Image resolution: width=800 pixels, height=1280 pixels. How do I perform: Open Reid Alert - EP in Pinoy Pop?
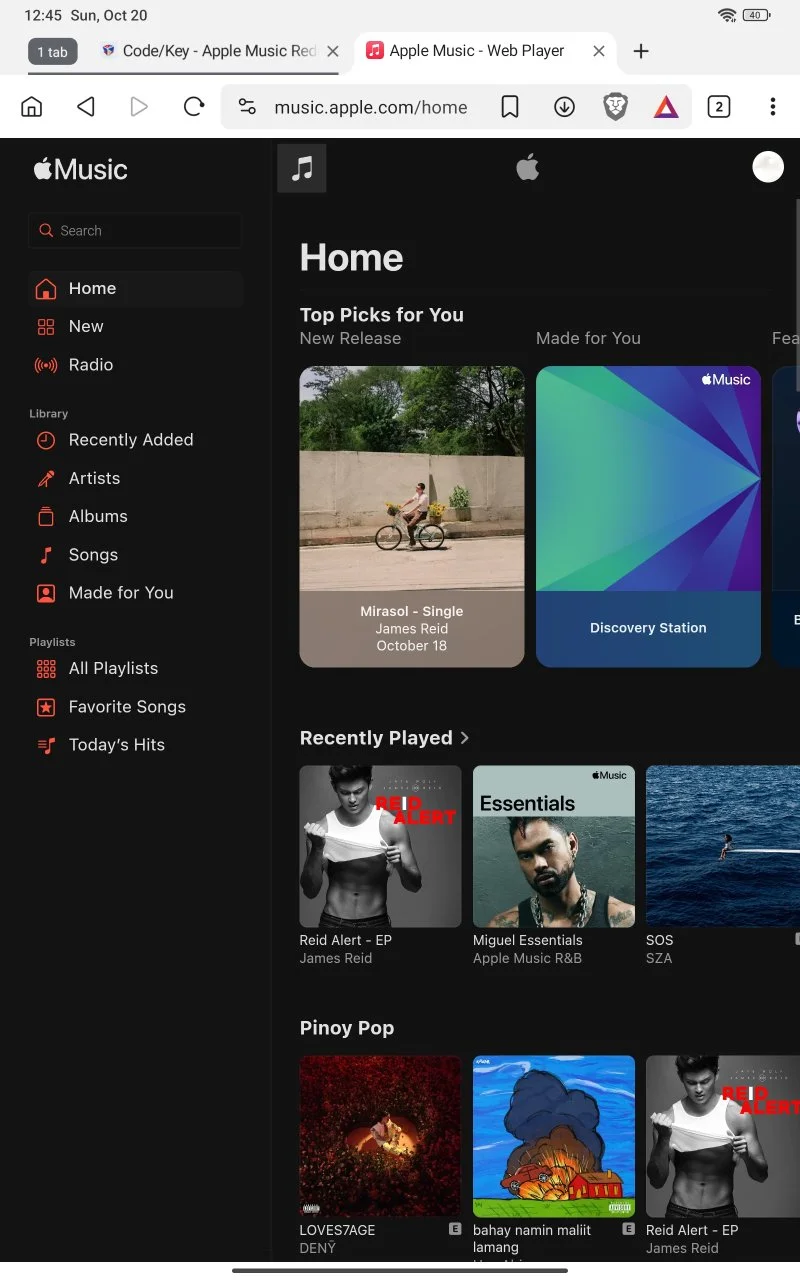point(723,1137)
